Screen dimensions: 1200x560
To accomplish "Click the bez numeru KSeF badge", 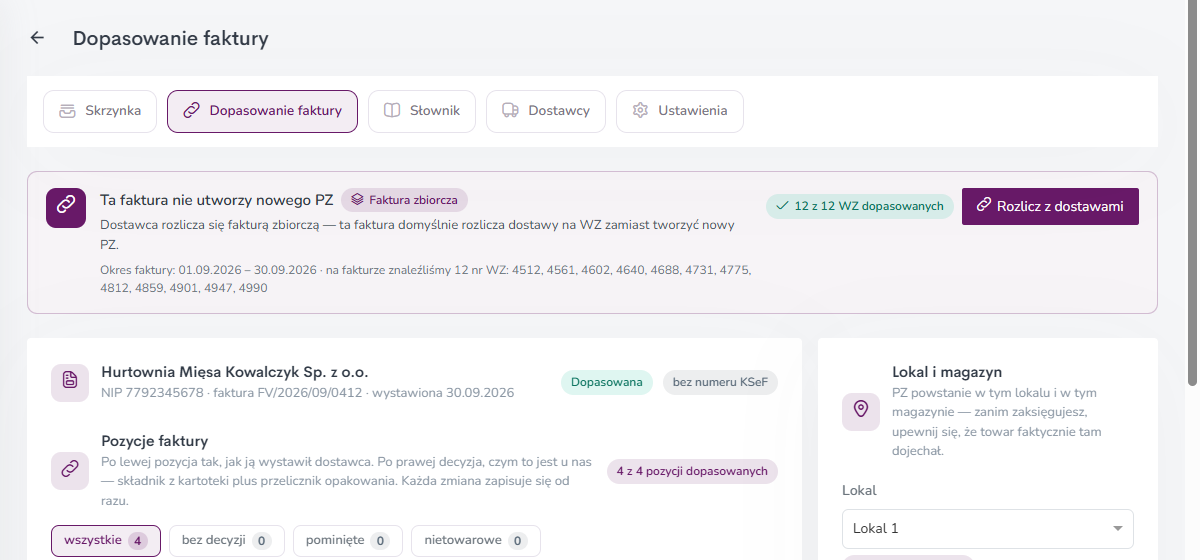I will click(x=720, y=382).
